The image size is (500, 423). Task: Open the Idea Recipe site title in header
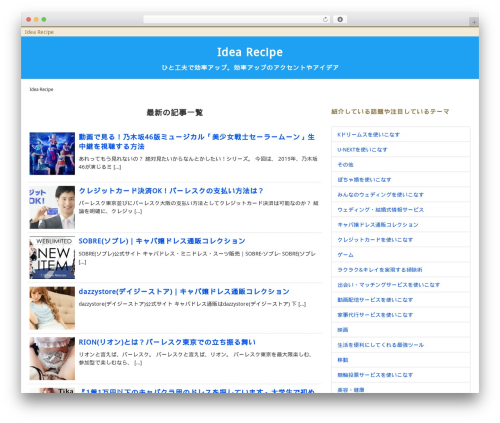coord(250,52)
